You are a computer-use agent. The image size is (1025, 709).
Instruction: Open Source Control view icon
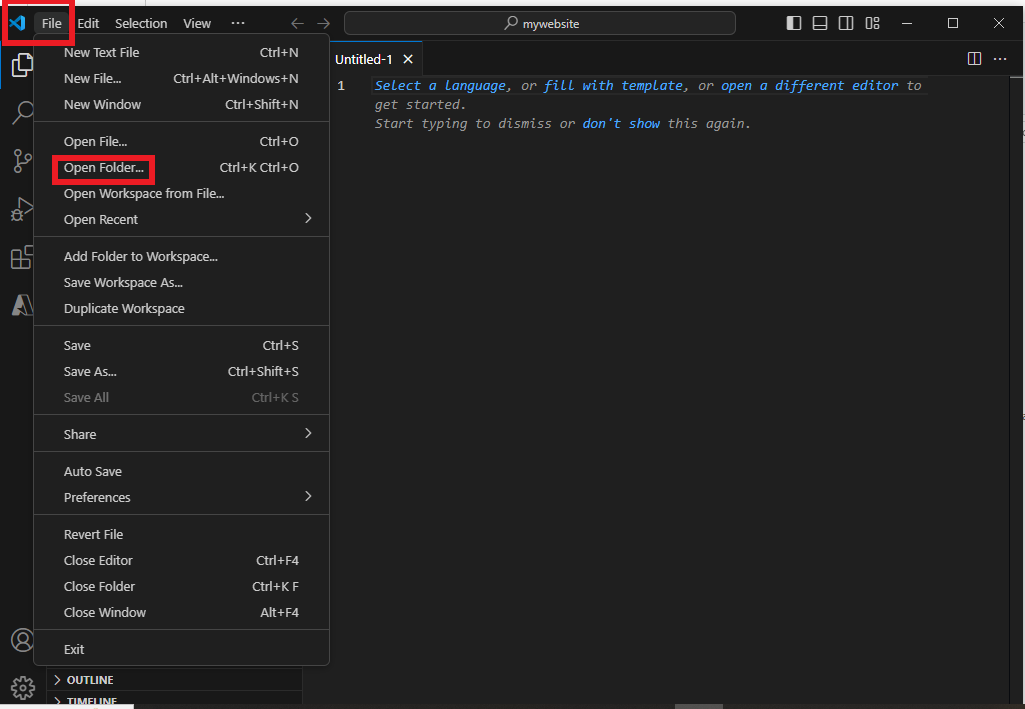point(21,160)
